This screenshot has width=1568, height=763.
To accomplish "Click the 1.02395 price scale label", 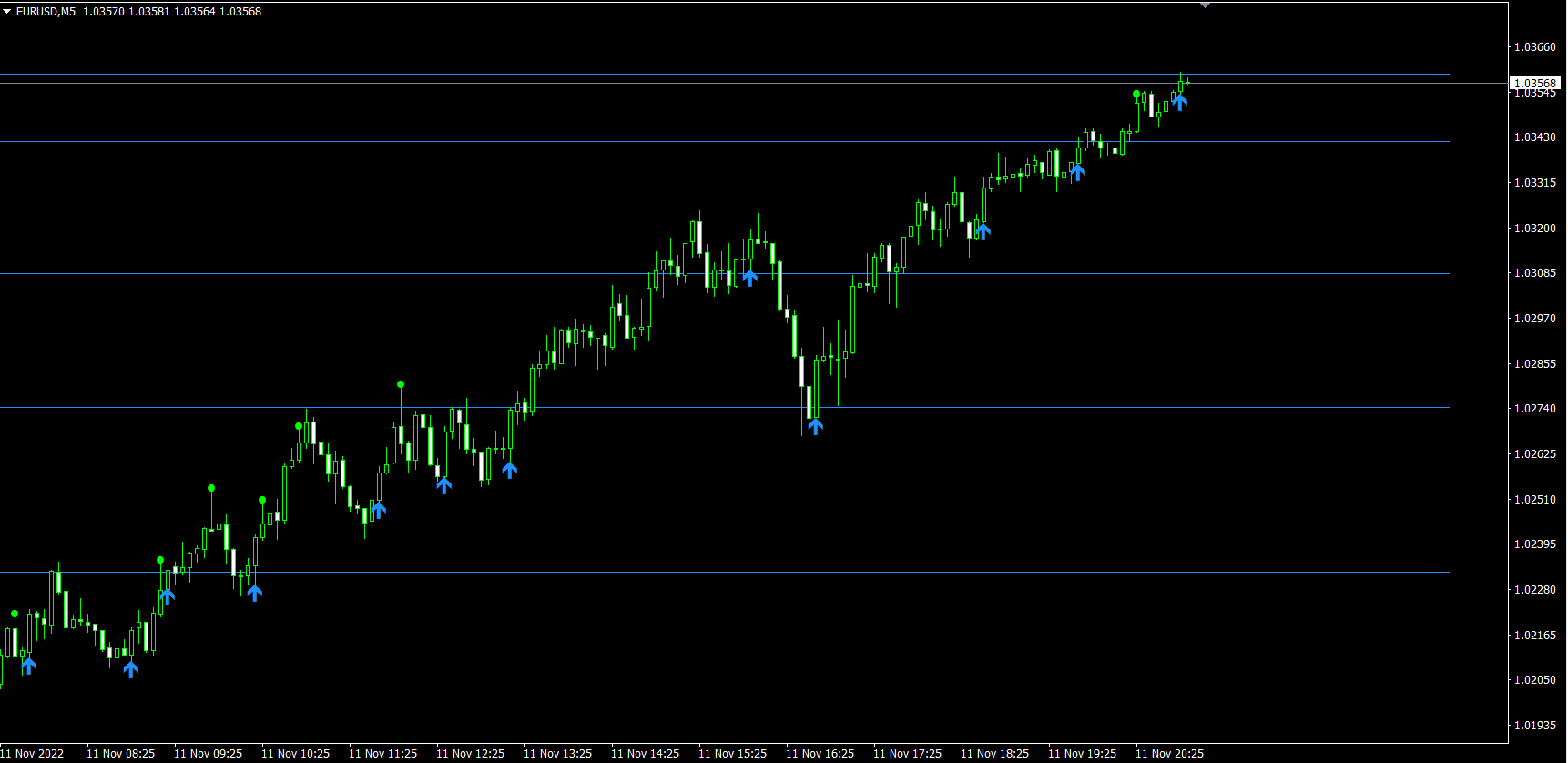I will [1535, 544].
